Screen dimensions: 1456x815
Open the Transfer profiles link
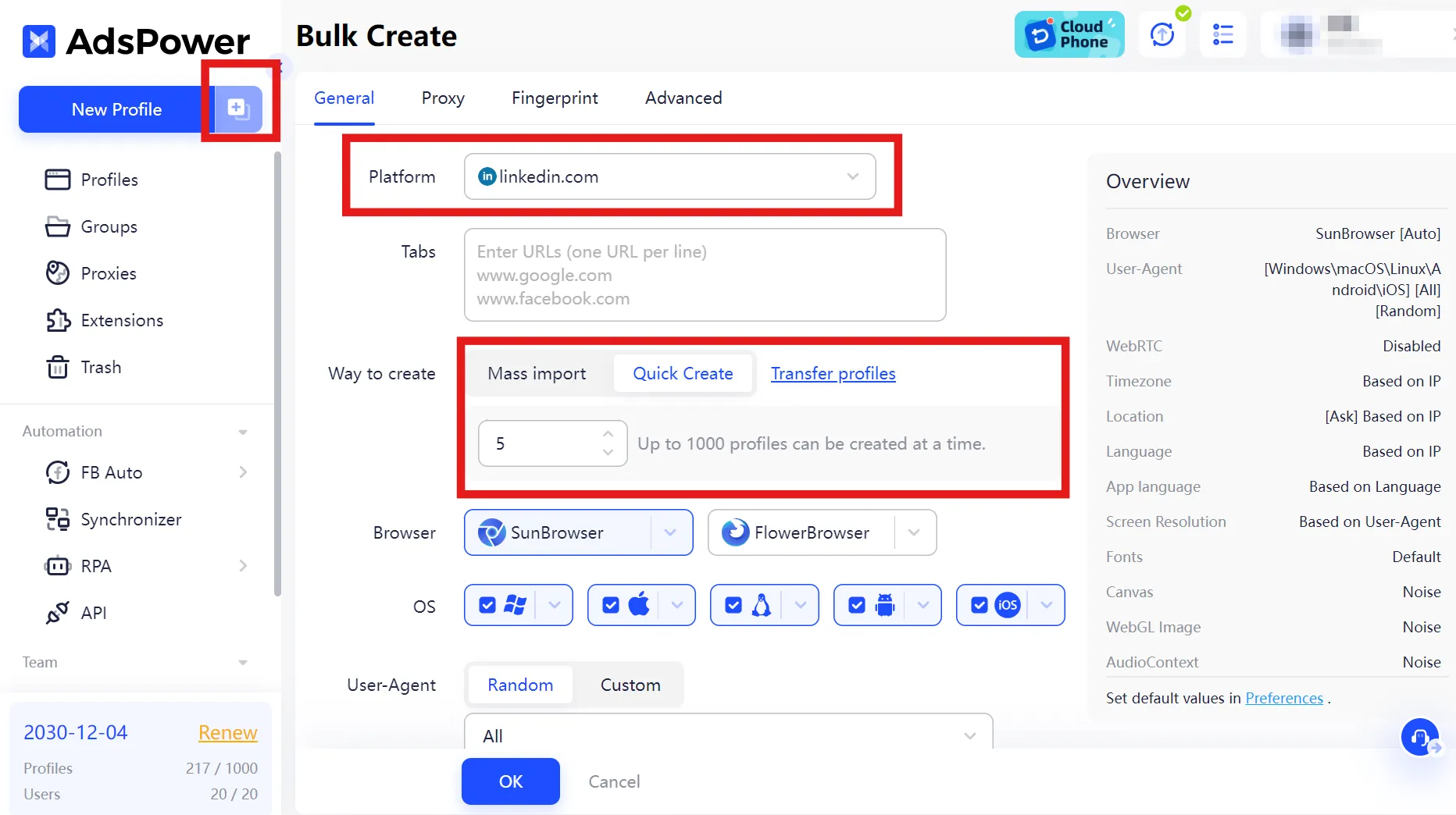point(833,373)
